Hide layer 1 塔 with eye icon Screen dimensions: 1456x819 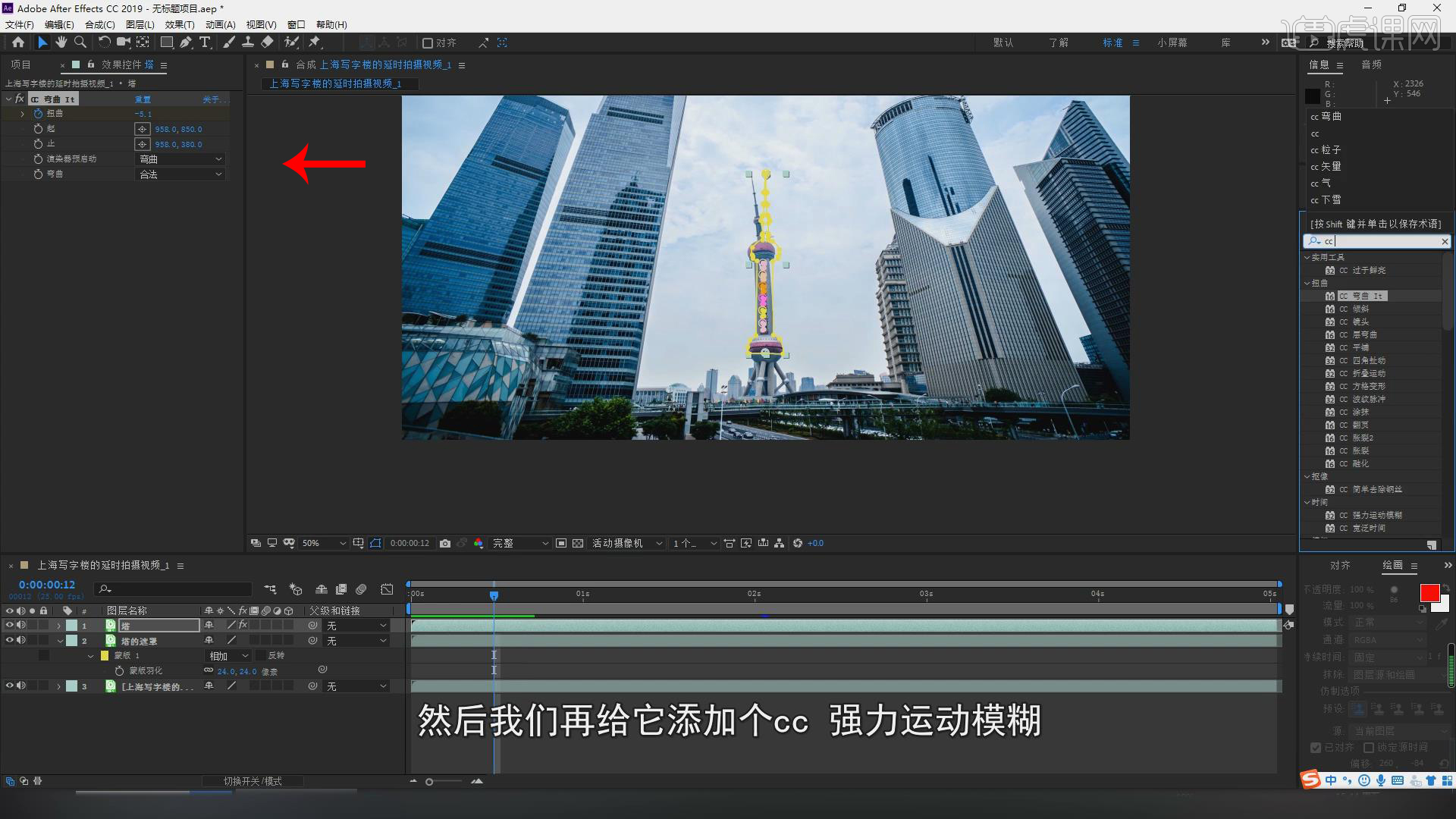[x=10, y=626]
